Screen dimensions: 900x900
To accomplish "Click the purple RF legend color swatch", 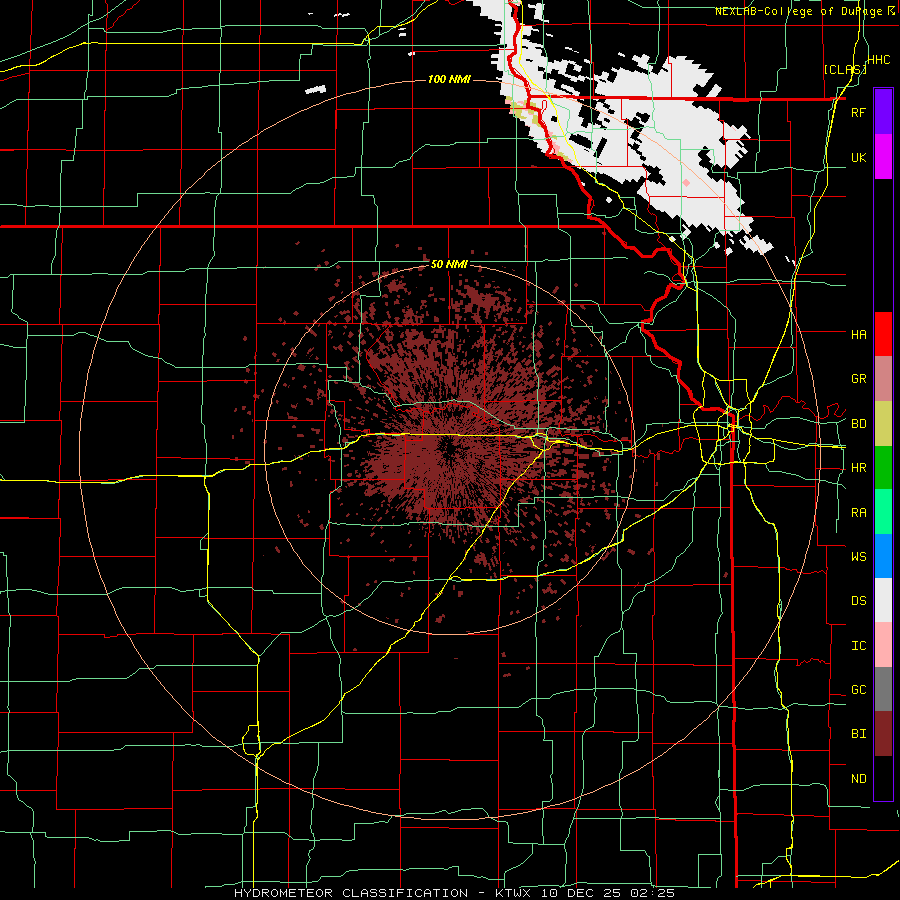I will [x=883, y=112].
